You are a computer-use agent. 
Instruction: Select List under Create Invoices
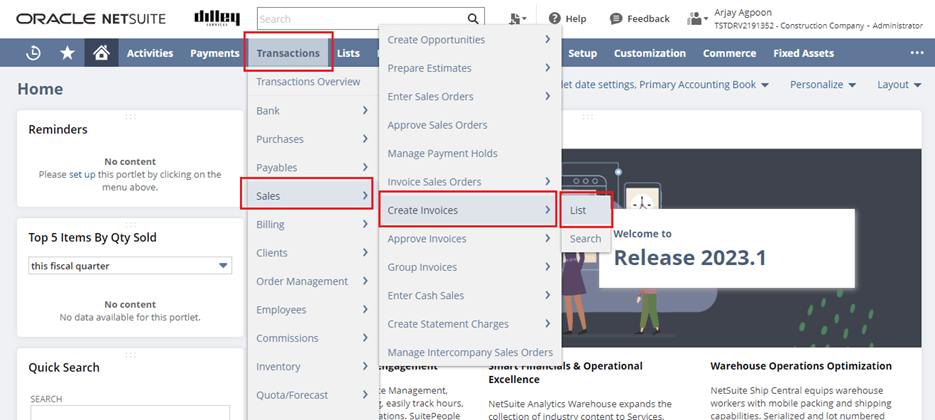[578, 211]
